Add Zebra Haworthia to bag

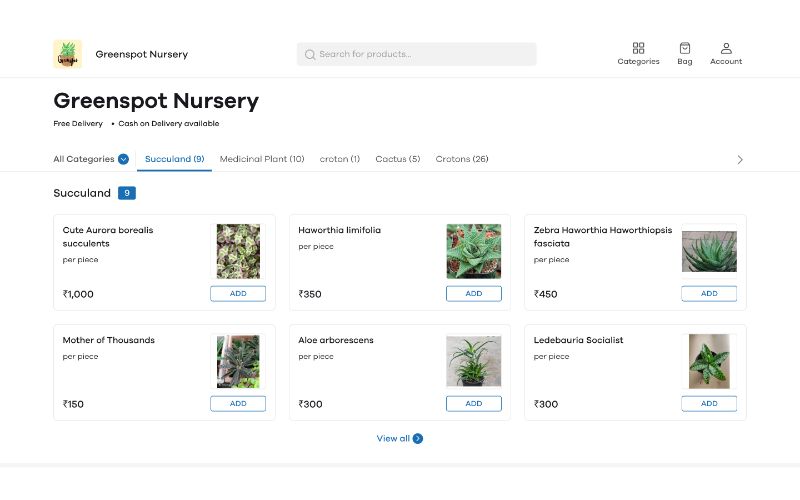pyautogui.click(x=709, y=293)
